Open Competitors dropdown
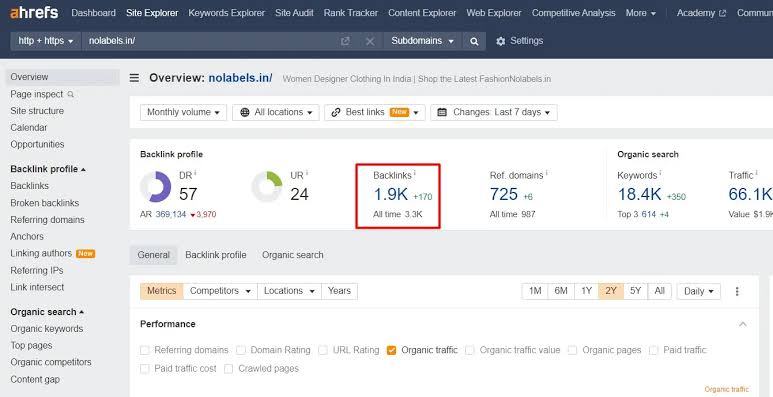773x397 pixels. pyautogui.click(x=220, y=291)
